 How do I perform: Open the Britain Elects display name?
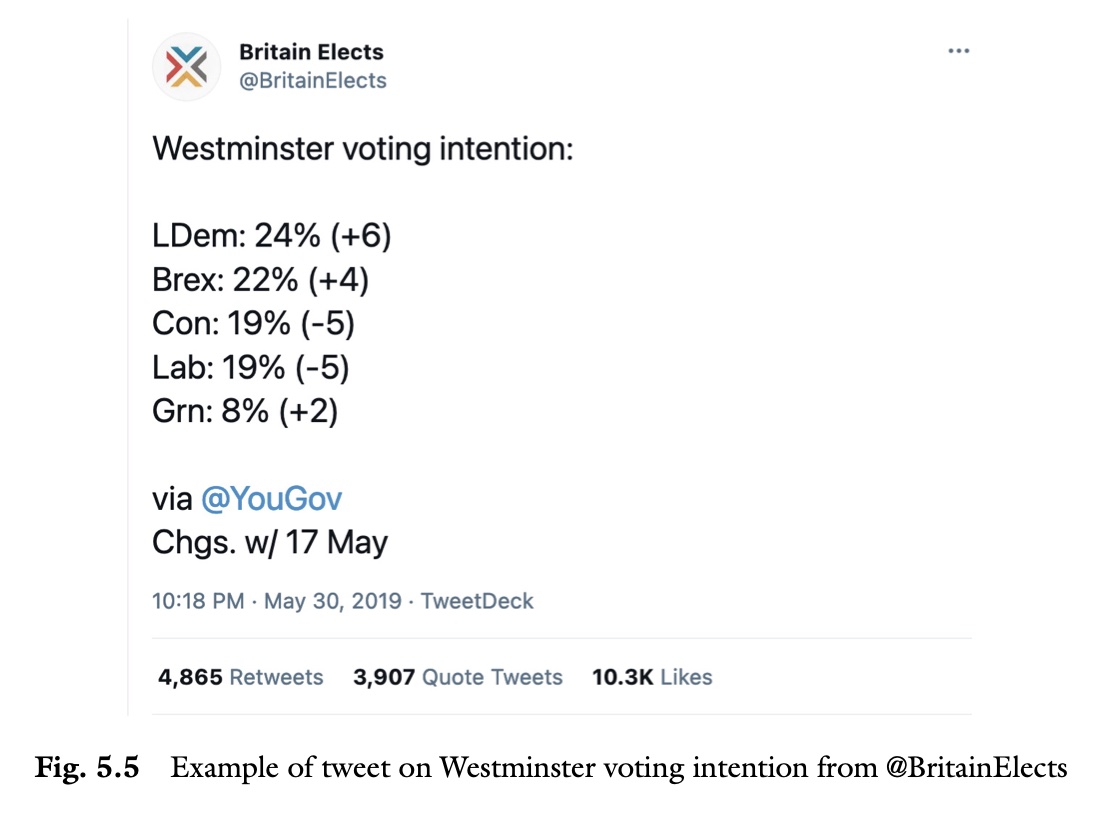click(x=311, y=52)
